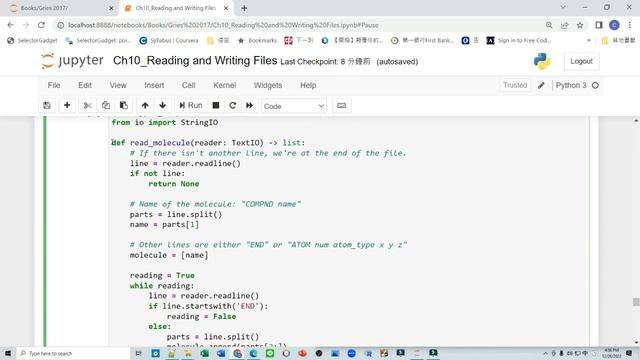Show hidden system tray icons
640x360 pixels.
tap(545, 353)
